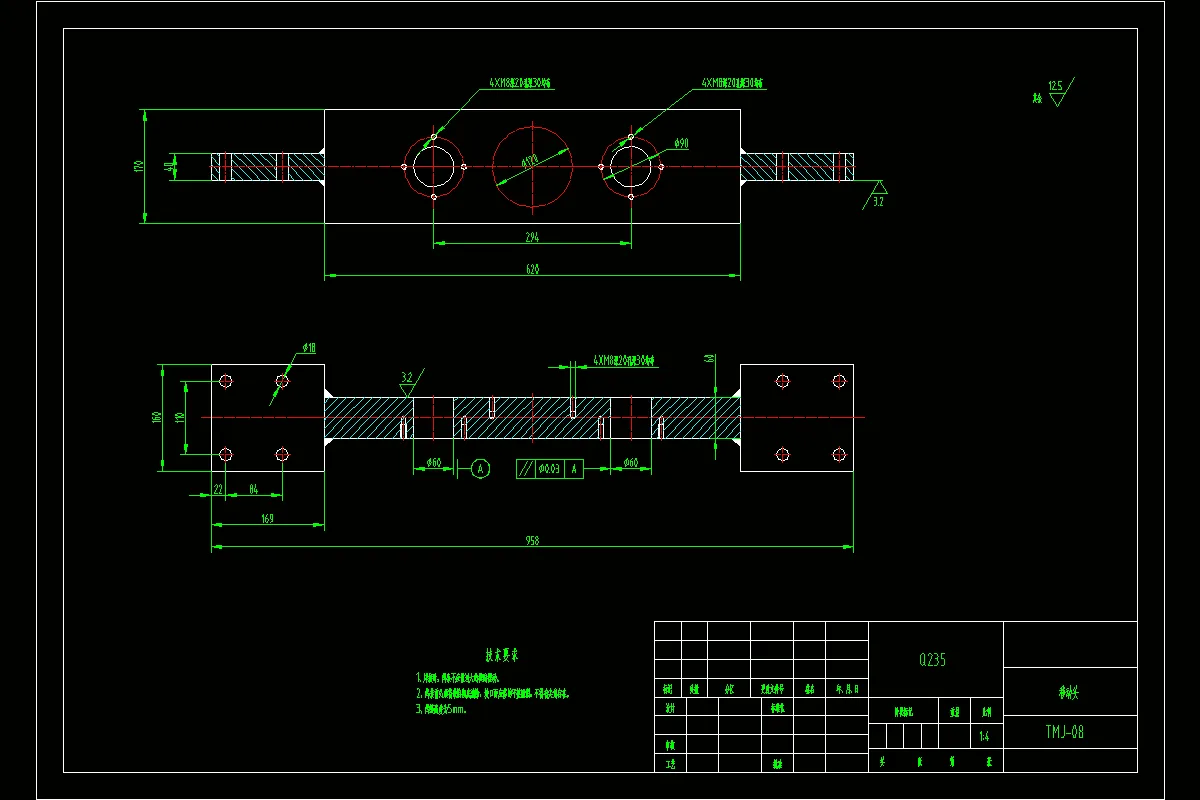The width and height of the screenshot is (1200, 800).
Task: Click the φ90 diameter label
Action: (681, 144)
